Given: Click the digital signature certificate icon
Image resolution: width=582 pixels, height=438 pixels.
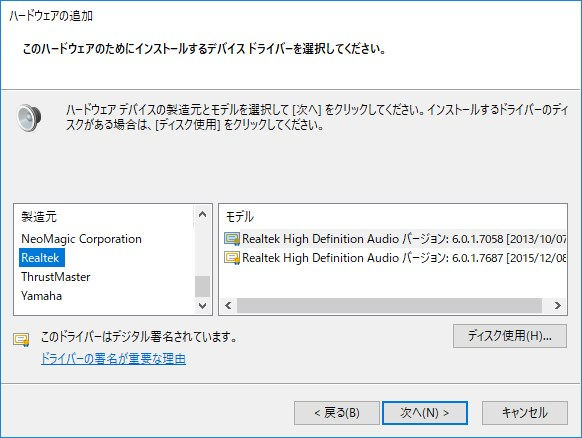Looking at the screenshot, I should [21, 339].
